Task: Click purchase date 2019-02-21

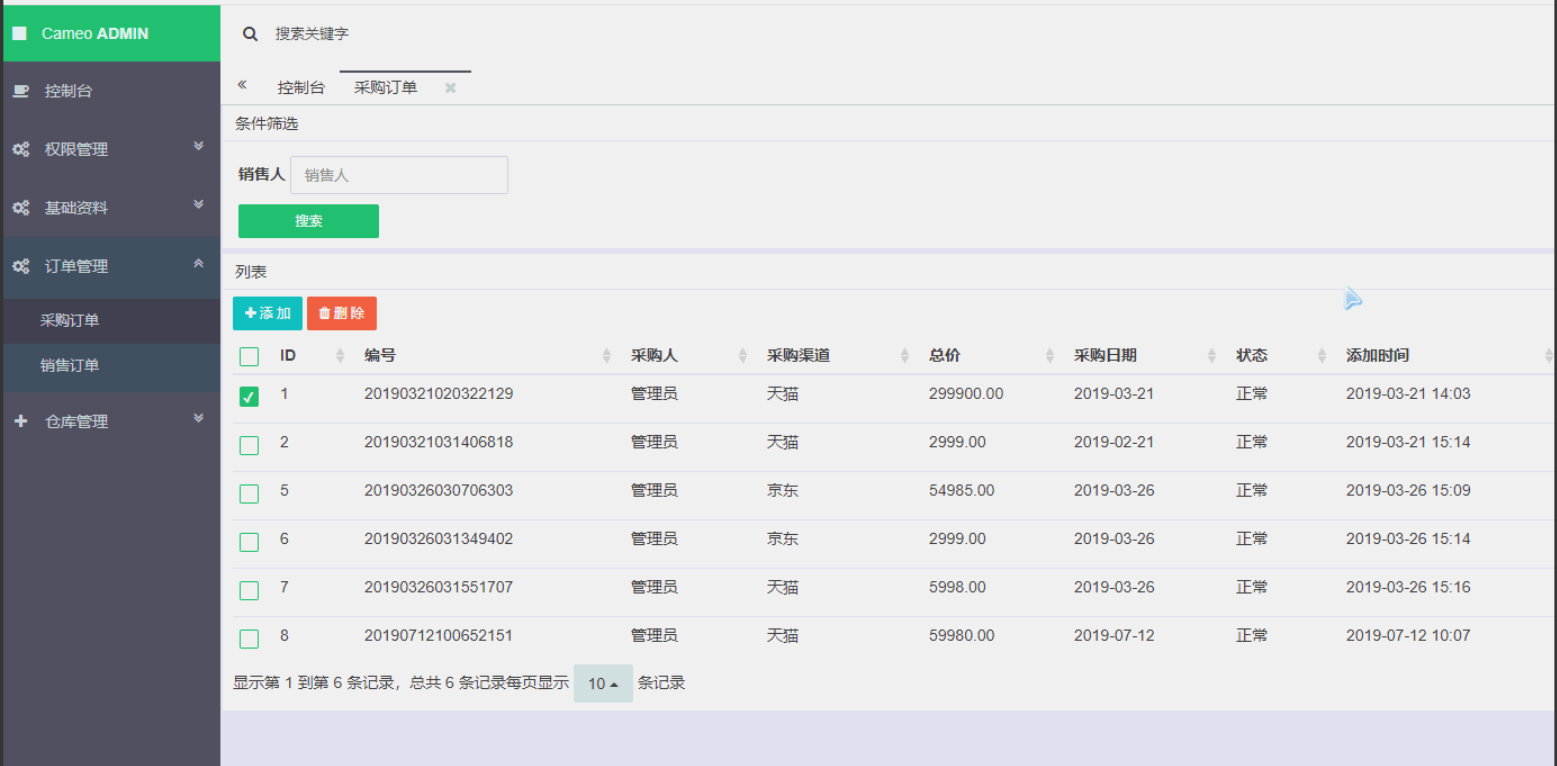Action: tap(1114, 442)
